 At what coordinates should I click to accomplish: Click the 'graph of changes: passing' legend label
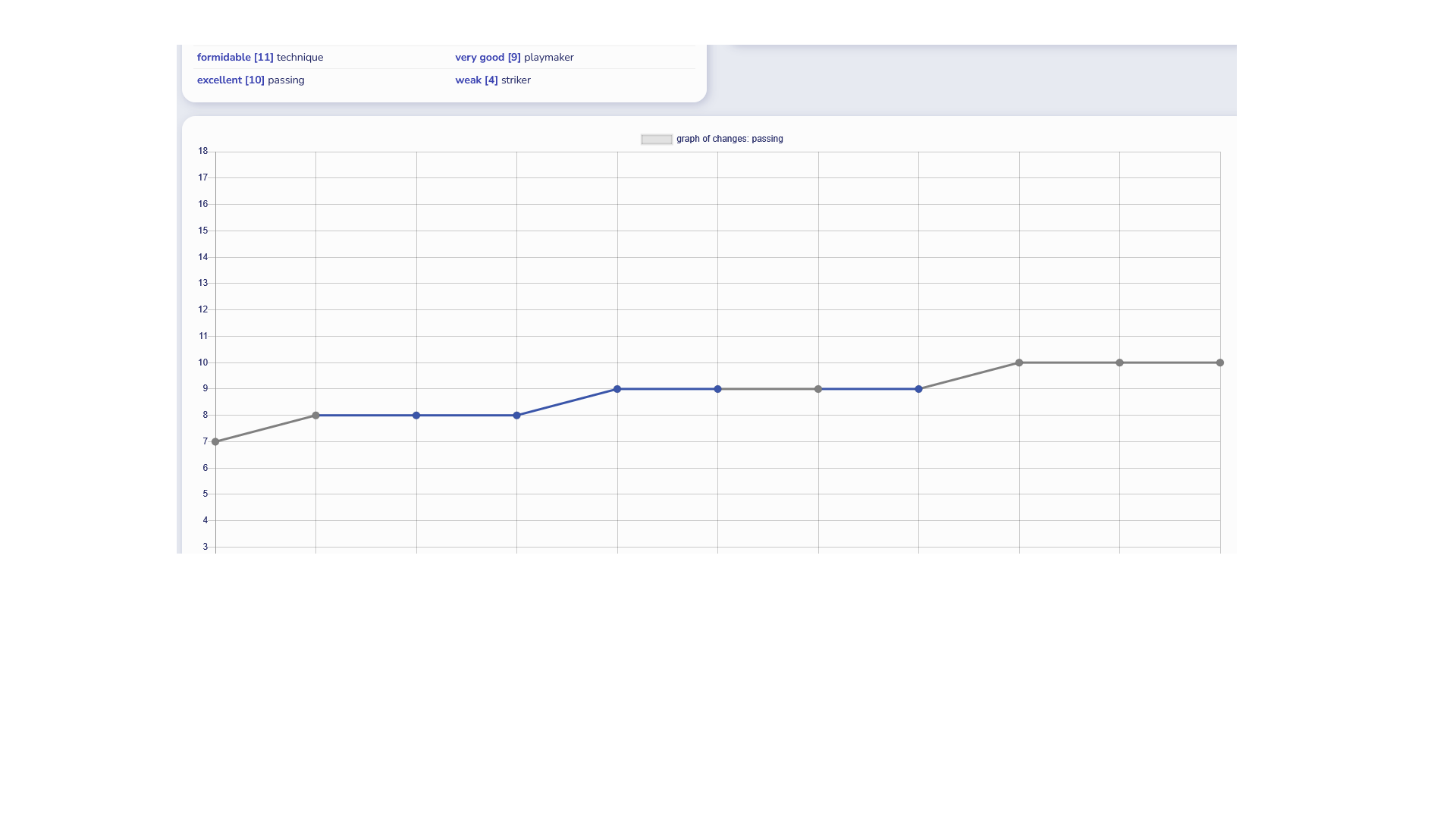point(729,140)
